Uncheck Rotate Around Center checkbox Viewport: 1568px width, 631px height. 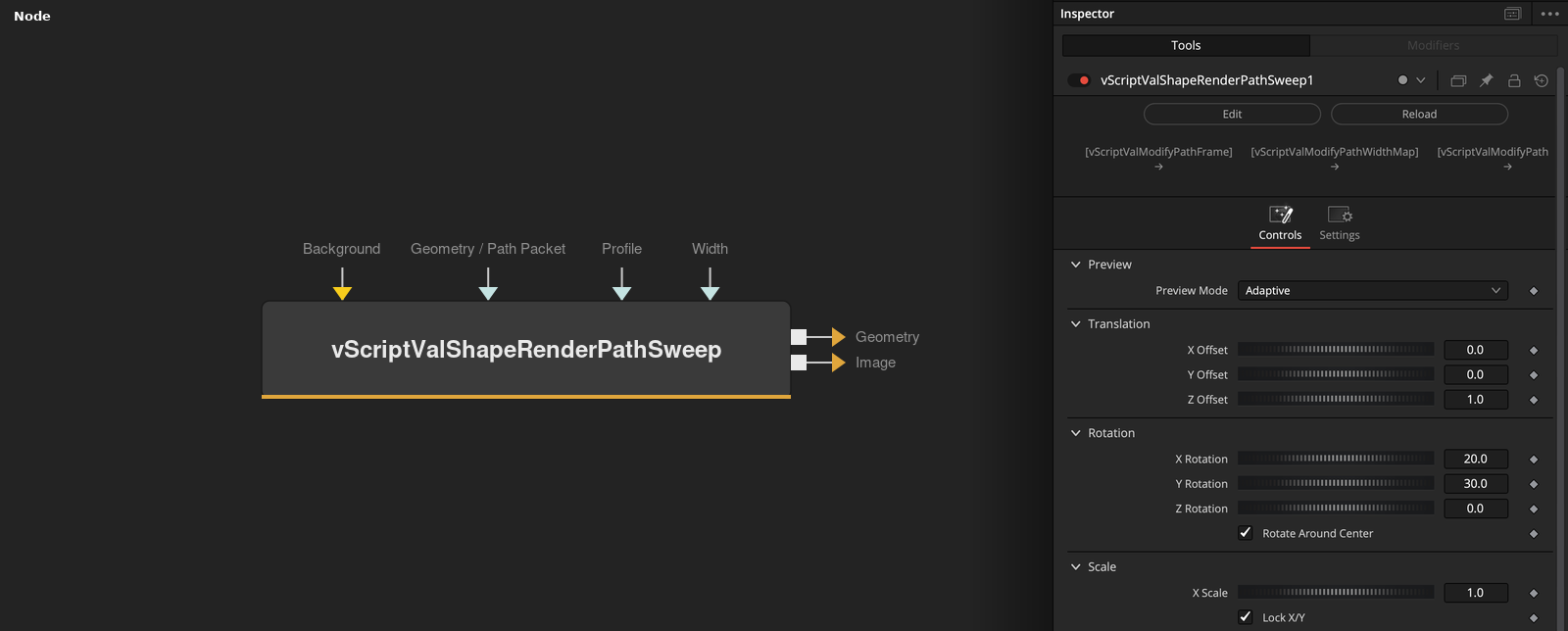click(x=1246, y=533)
